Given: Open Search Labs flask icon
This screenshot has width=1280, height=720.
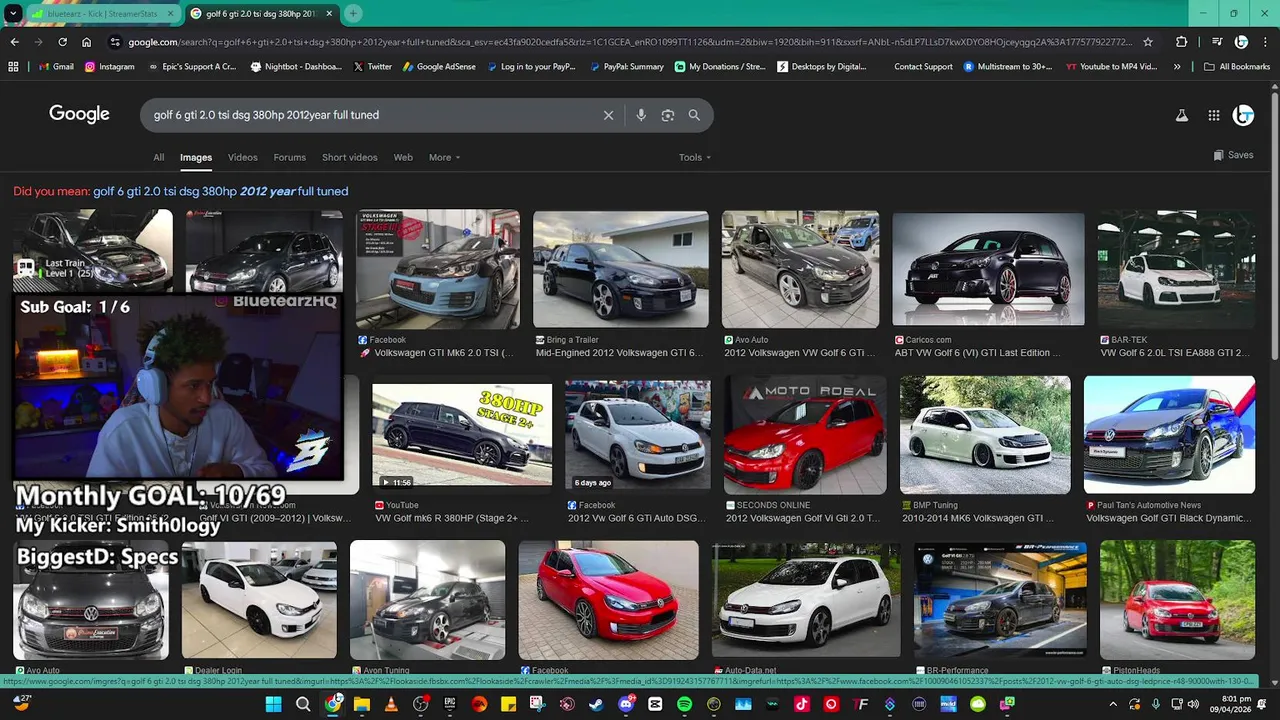Looking at the screenshot, I should coord(1181,115).
